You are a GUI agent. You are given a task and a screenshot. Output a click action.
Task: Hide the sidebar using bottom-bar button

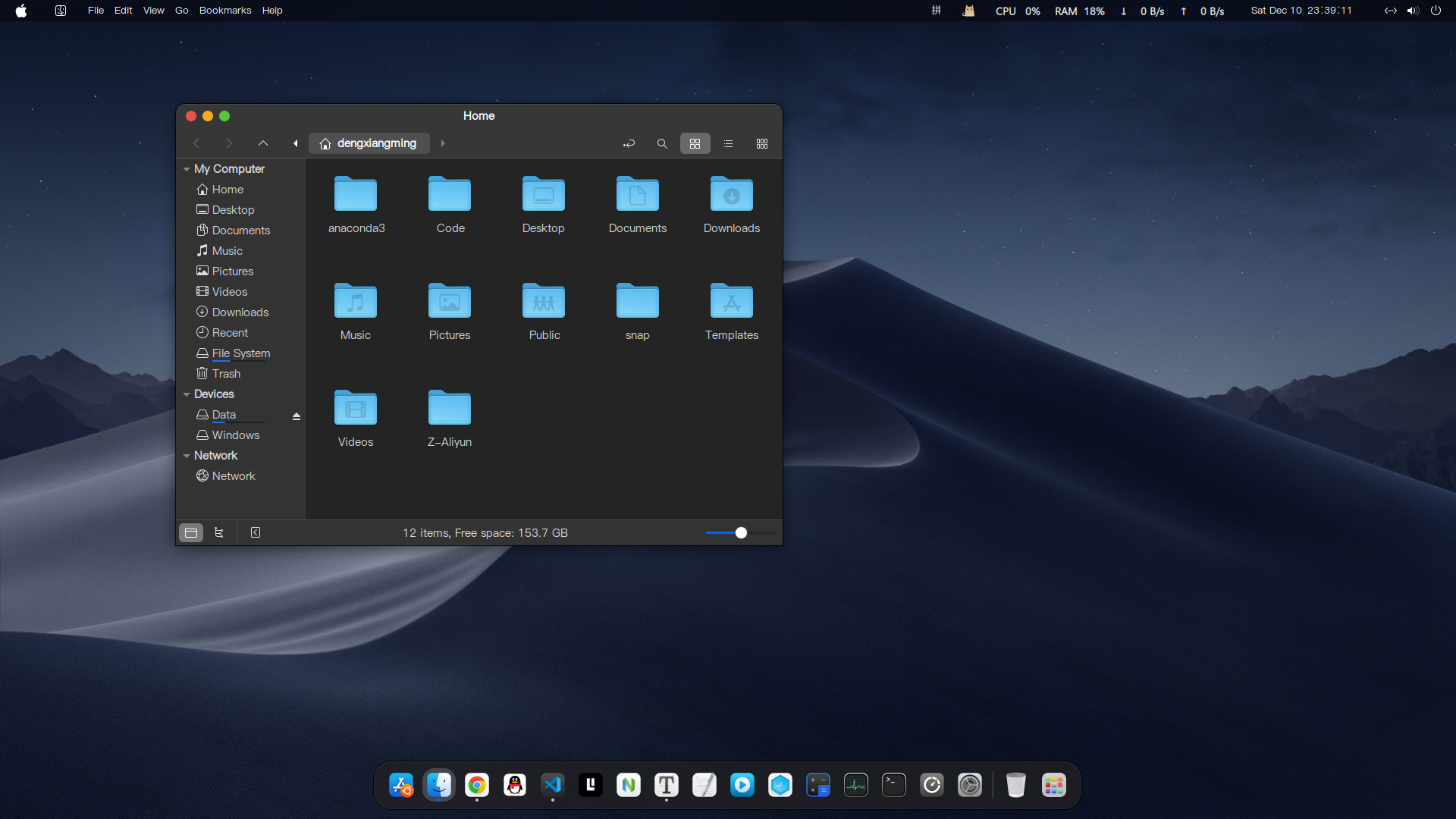point(256,532)
